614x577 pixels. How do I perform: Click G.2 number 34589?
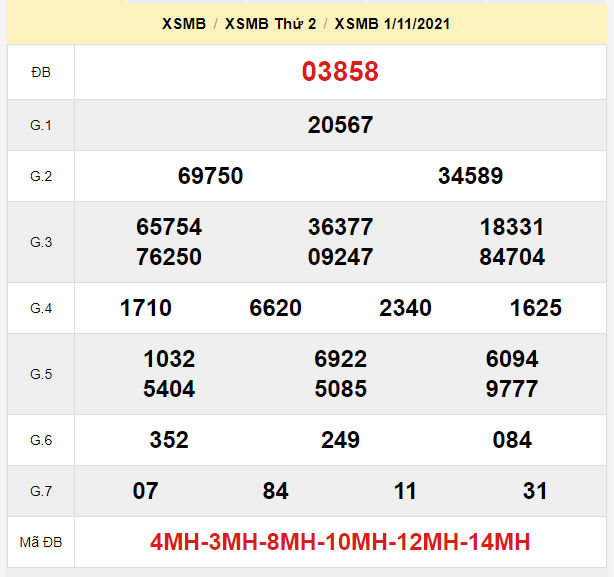pyautogui.click(x=470, y=176)
